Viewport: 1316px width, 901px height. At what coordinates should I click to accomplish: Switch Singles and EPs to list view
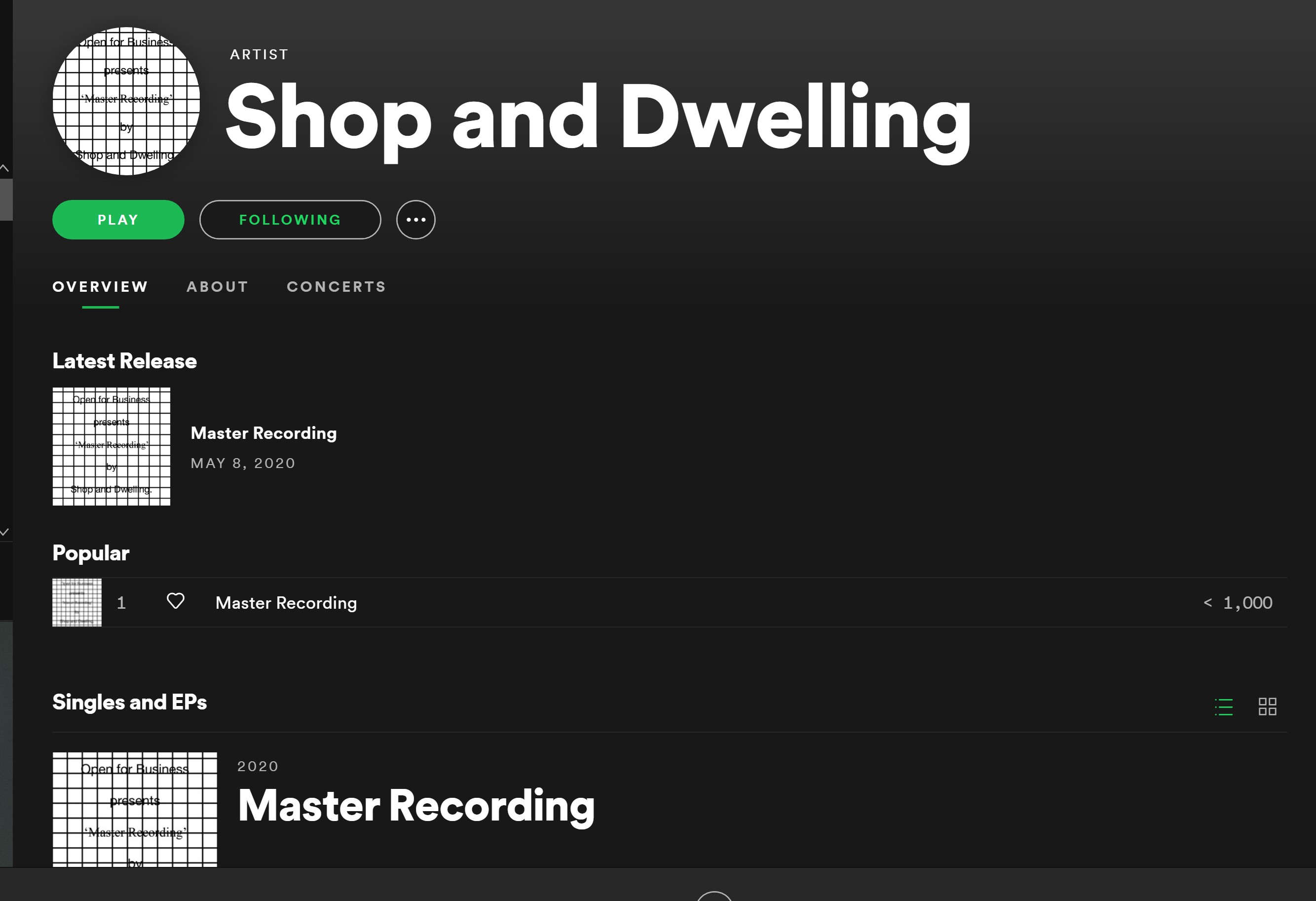[1223, 706]
